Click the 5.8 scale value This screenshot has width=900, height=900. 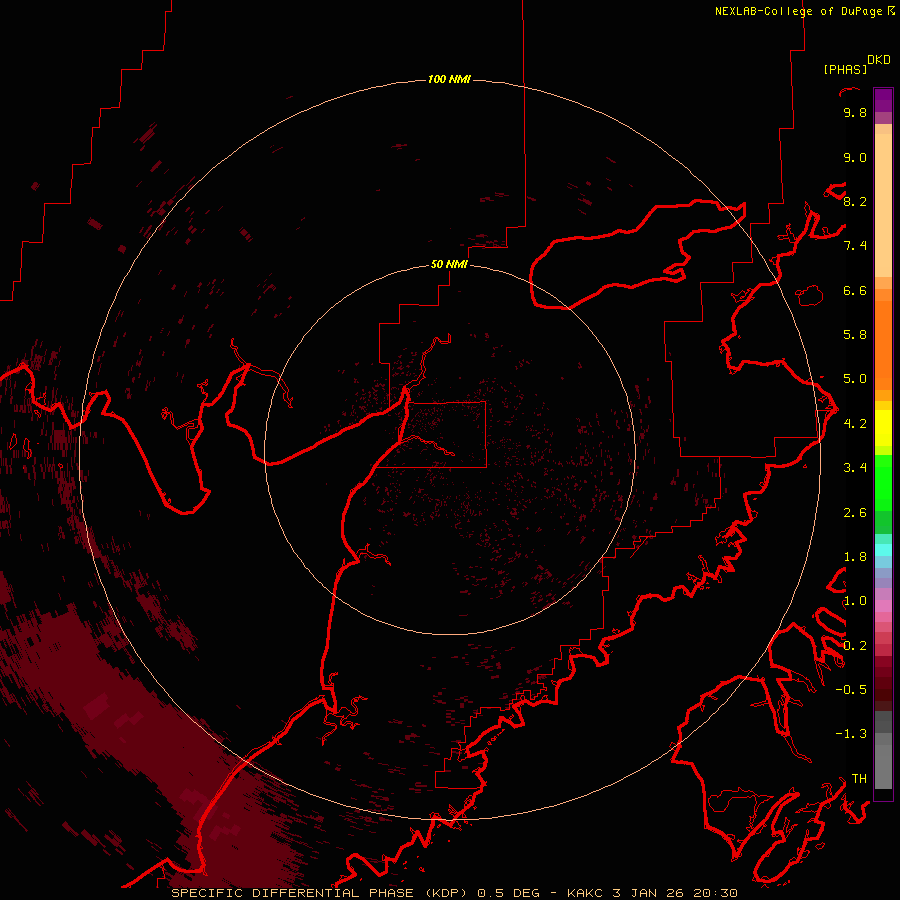855,335
